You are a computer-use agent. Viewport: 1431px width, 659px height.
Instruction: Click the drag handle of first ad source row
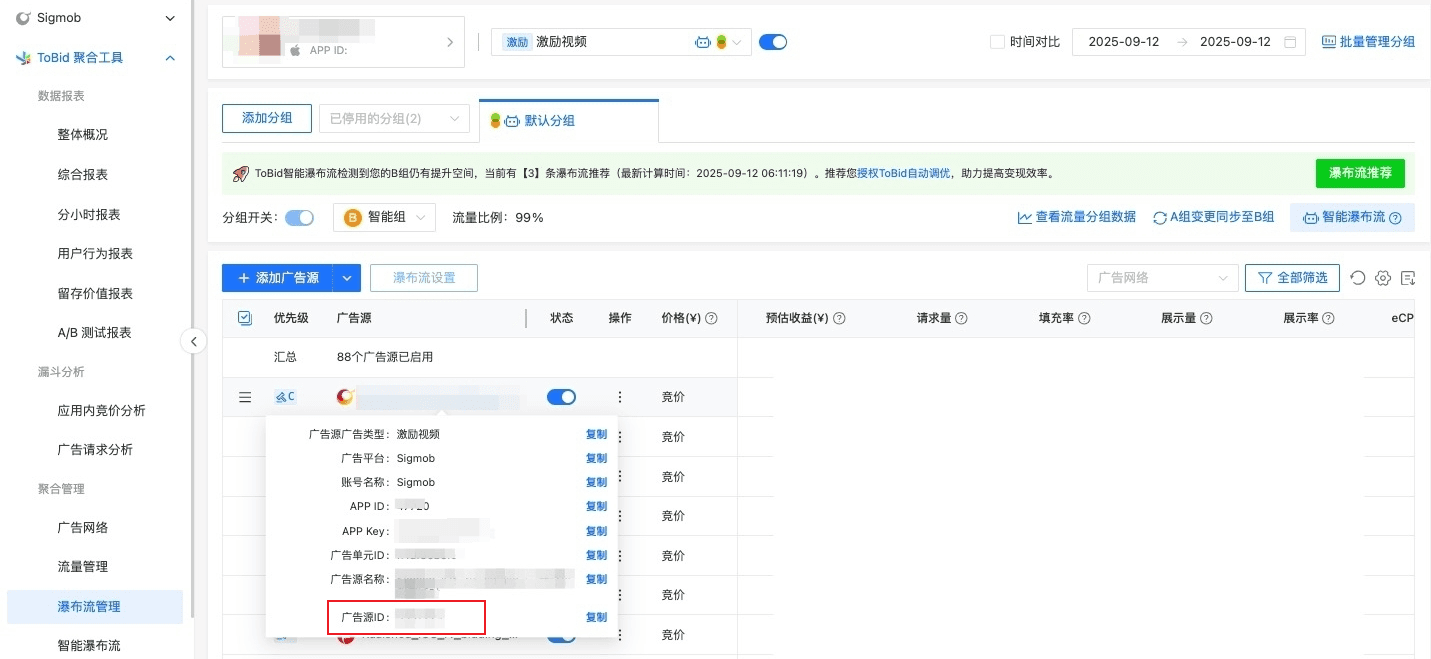245,397
